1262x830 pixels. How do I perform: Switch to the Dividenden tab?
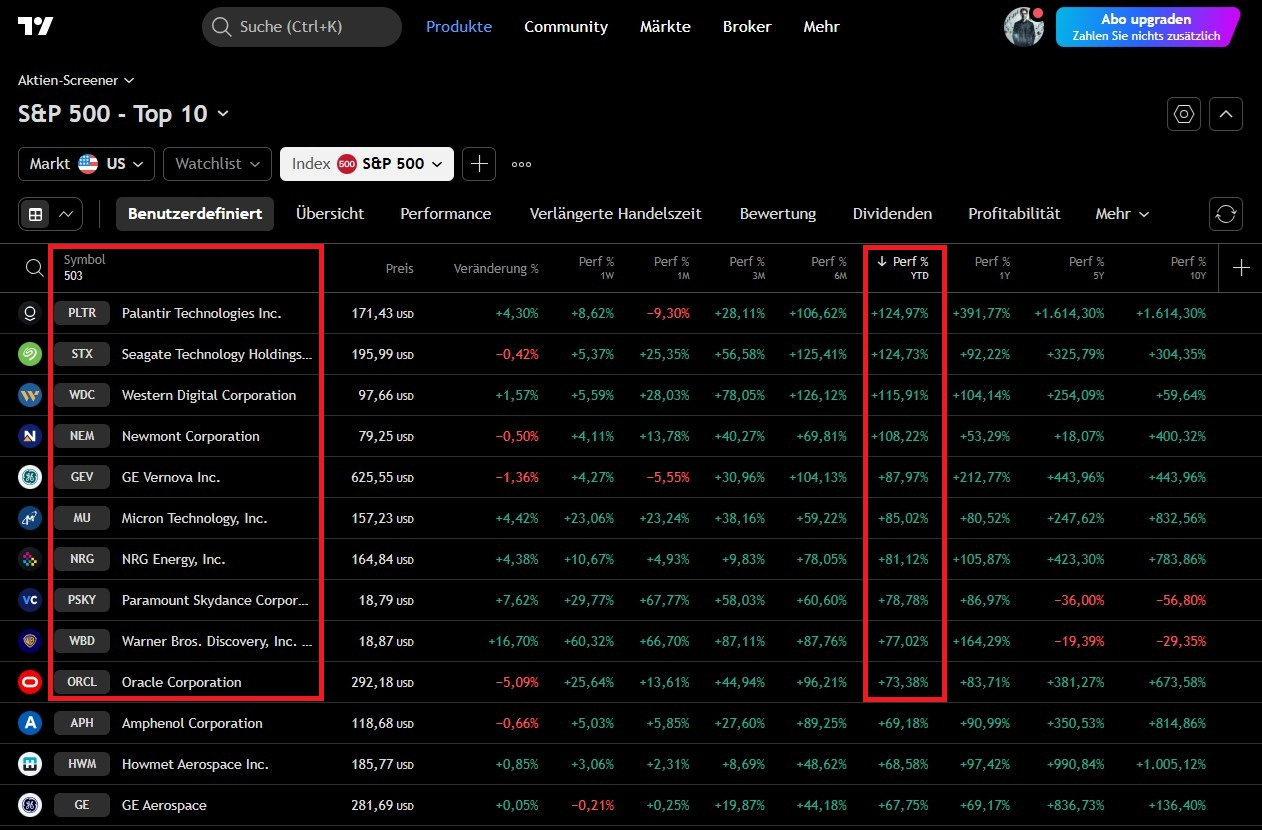(x=892, y=214)
